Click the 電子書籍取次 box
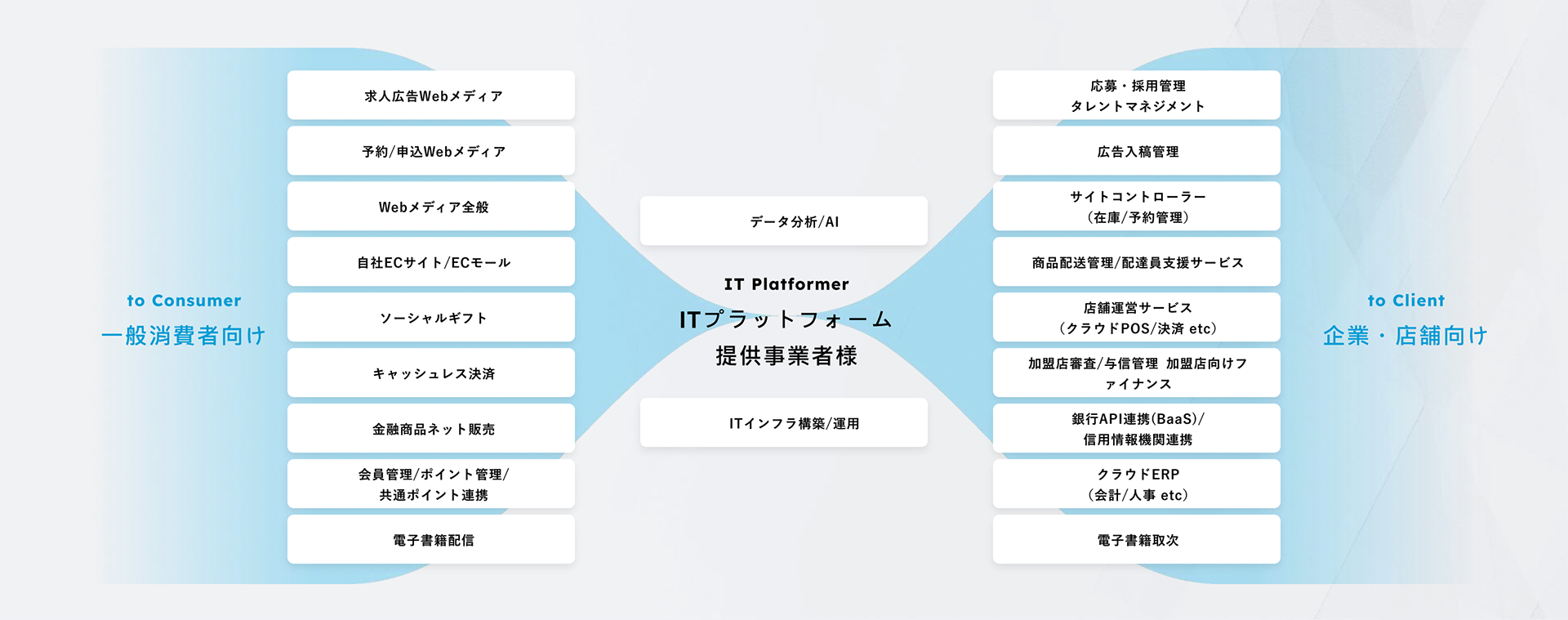 click(x=1137, y=540)
